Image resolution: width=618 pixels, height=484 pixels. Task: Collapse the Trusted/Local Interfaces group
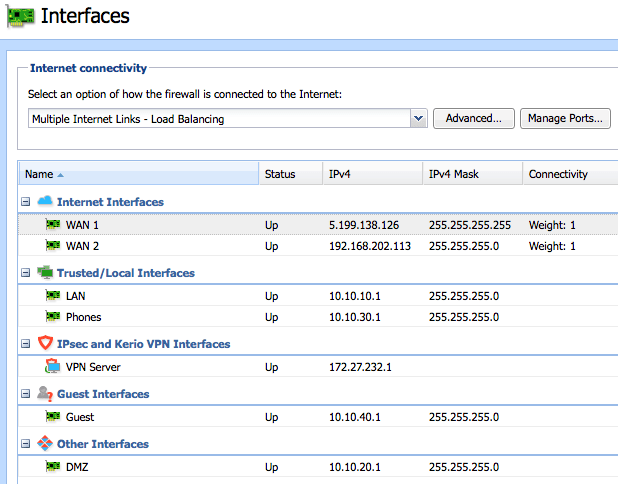pyautogui.click(x=26, y=273)
